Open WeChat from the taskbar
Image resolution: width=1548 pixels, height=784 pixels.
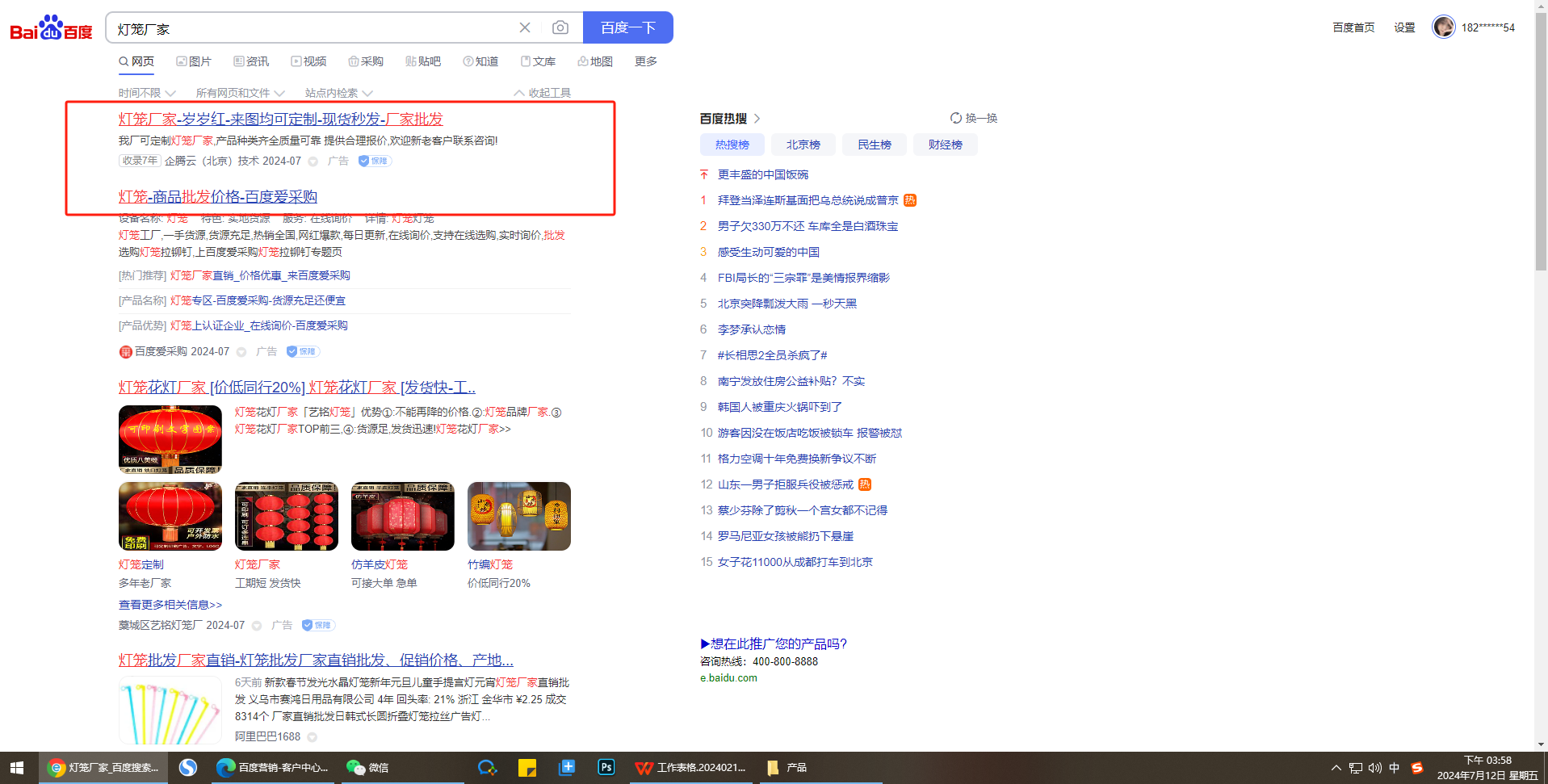tap(367, 768)
